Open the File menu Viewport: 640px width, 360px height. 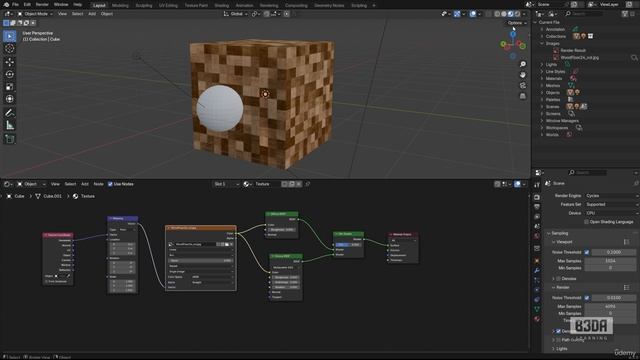(x=15, y=4)
